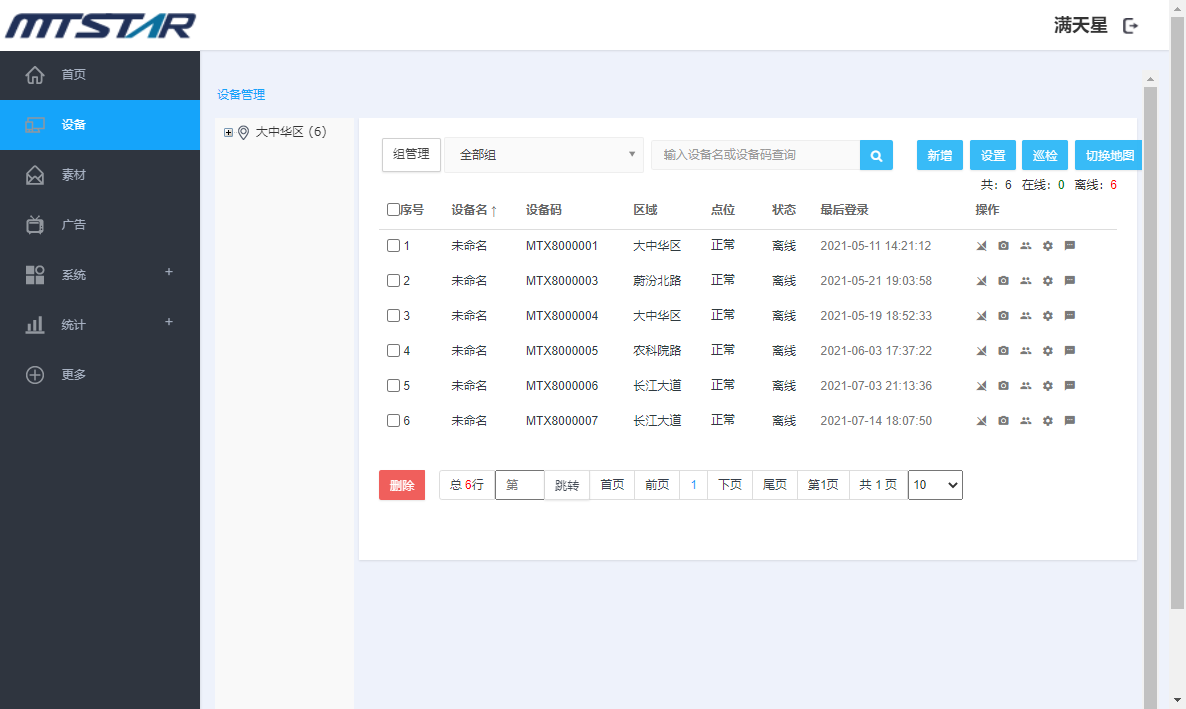Click the group users icon for MTX8000005

click(x=1026, y=351)
